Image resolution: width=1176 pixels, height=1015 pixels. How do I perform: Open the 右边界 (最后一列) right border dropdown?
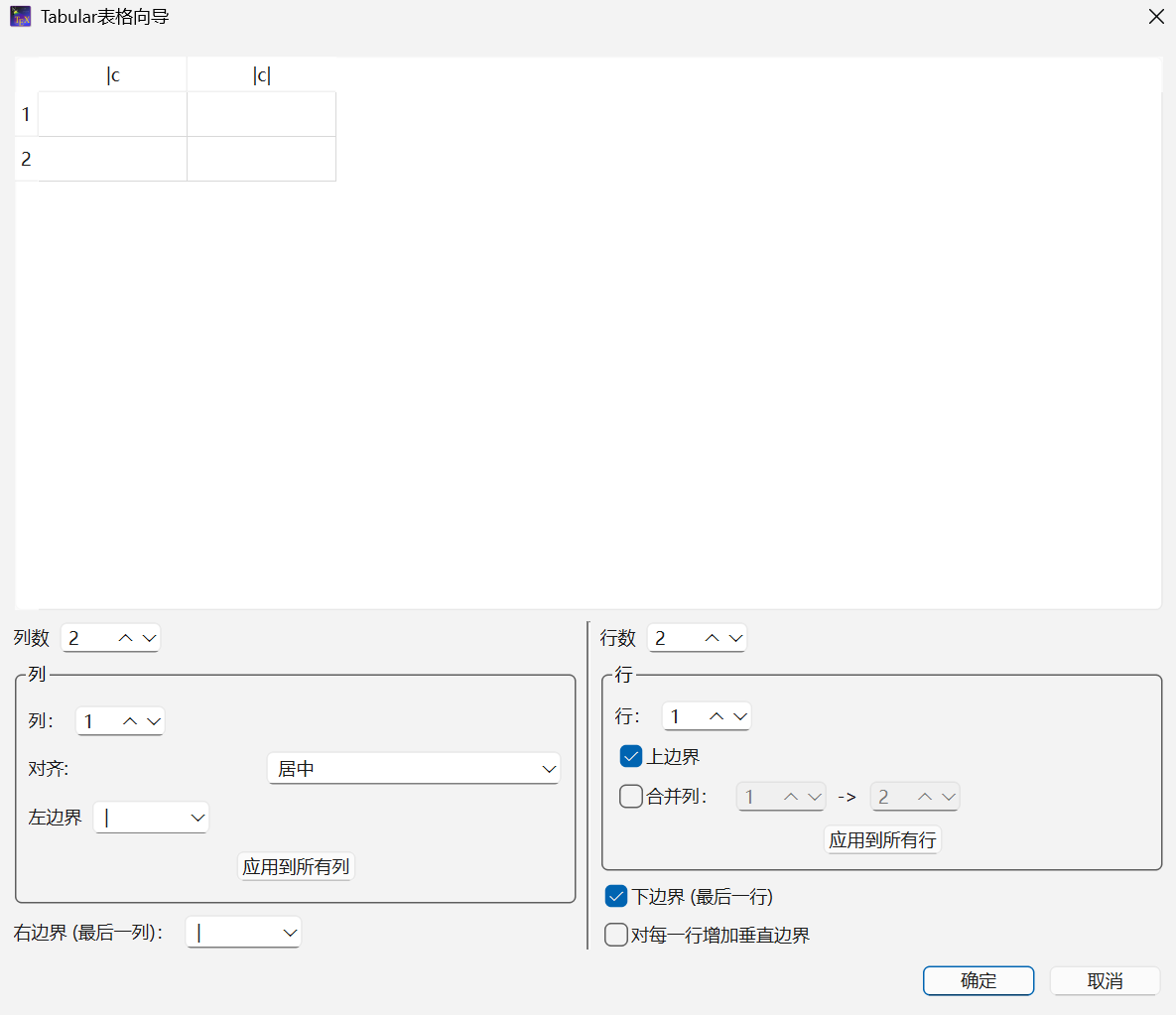[x=243, y=933]
